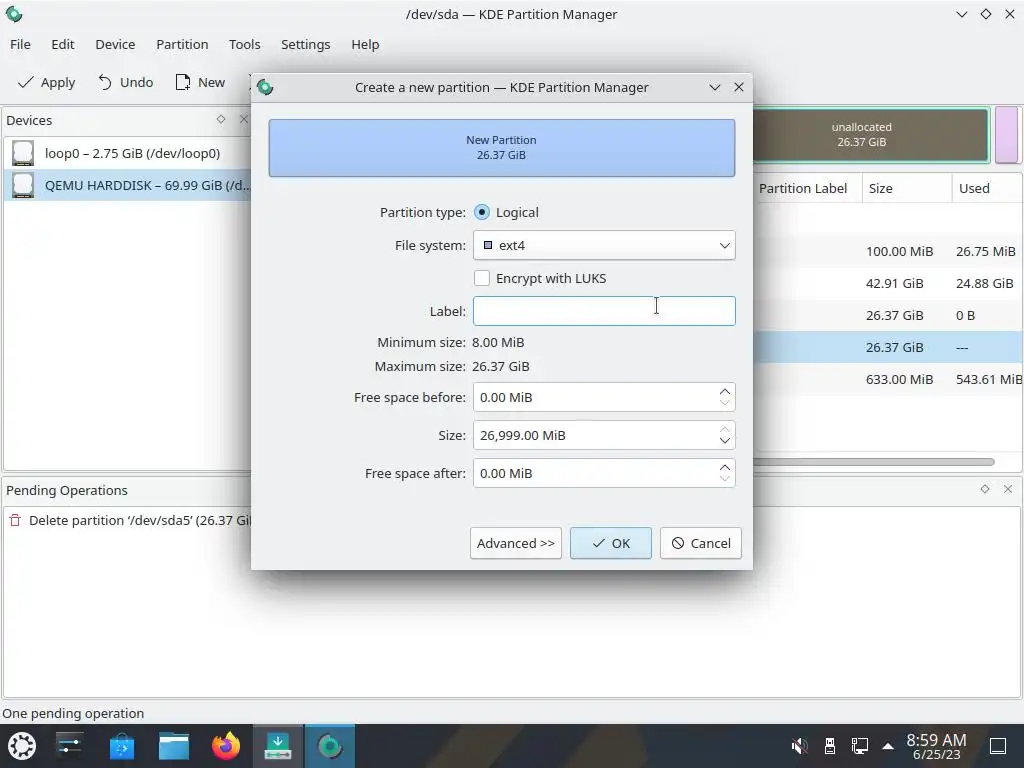This screenshot has width=1024, height=768.
Task: Click the New partition toolbar button
Action: [200, 82]
